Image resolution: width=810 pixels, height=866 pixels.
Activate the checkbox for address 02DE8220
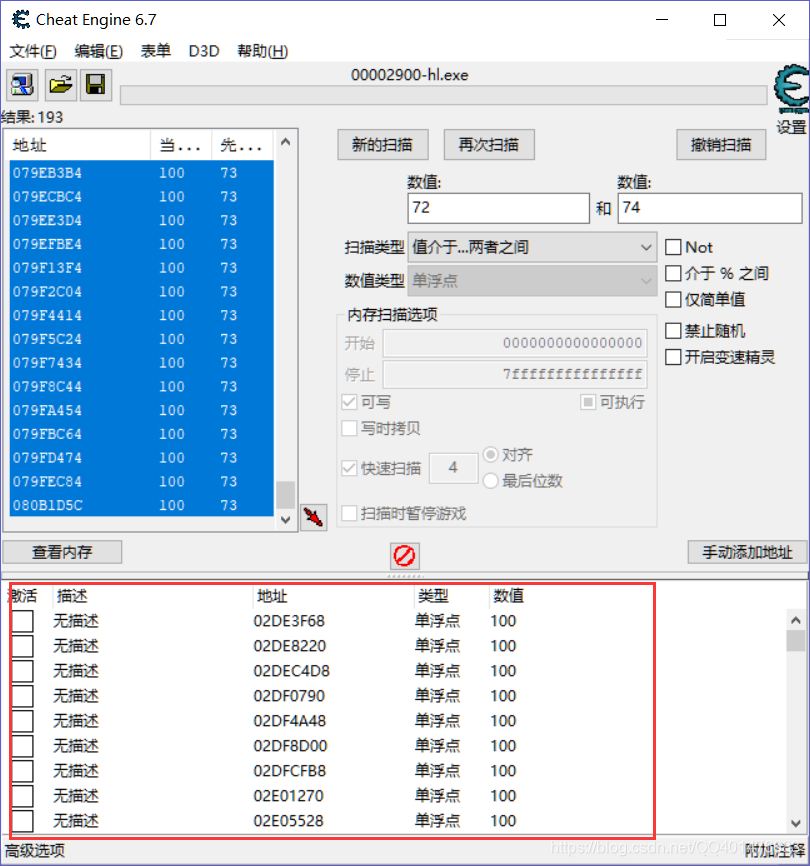[x=23, y=646]
